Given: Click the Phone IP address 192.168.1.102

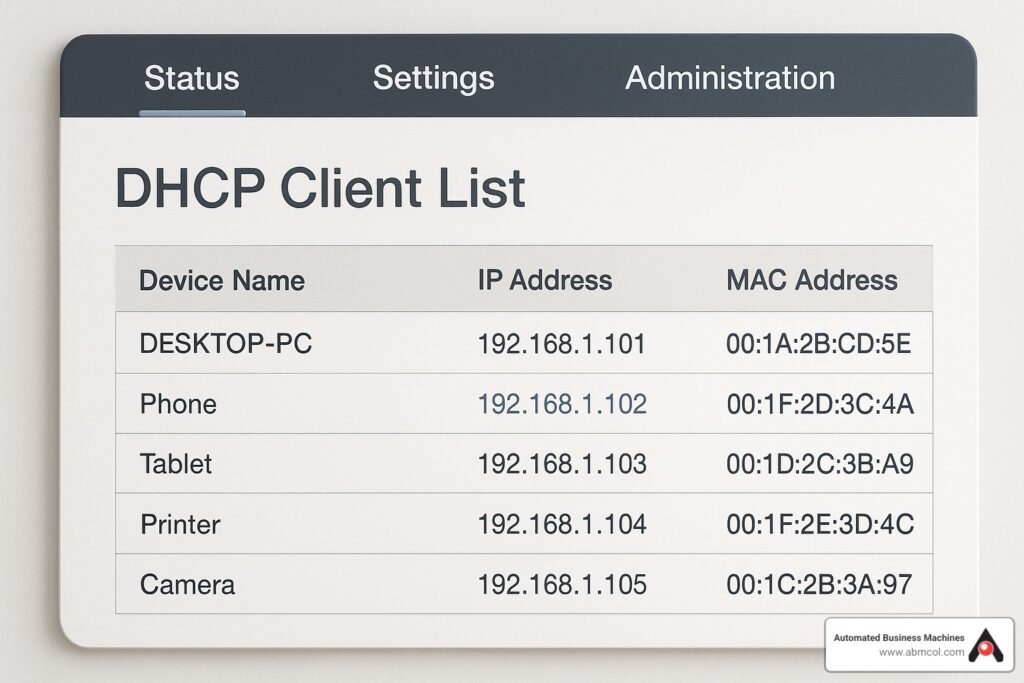Looking at the screenshot, I should pyautogui.click(x=561, y=404).
